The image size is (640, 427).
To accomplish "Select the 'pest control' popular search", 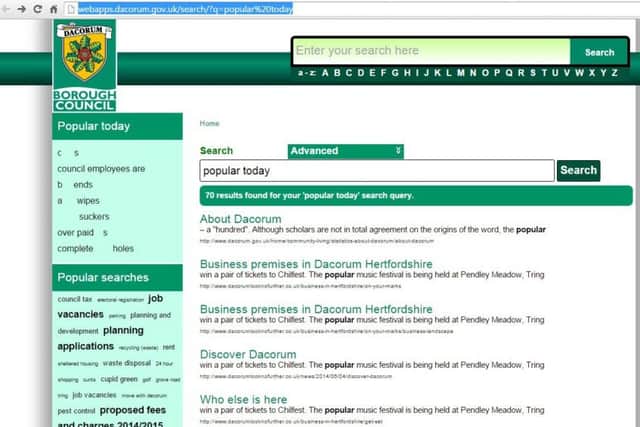I will pyautogui.click(x=76, y=411).
